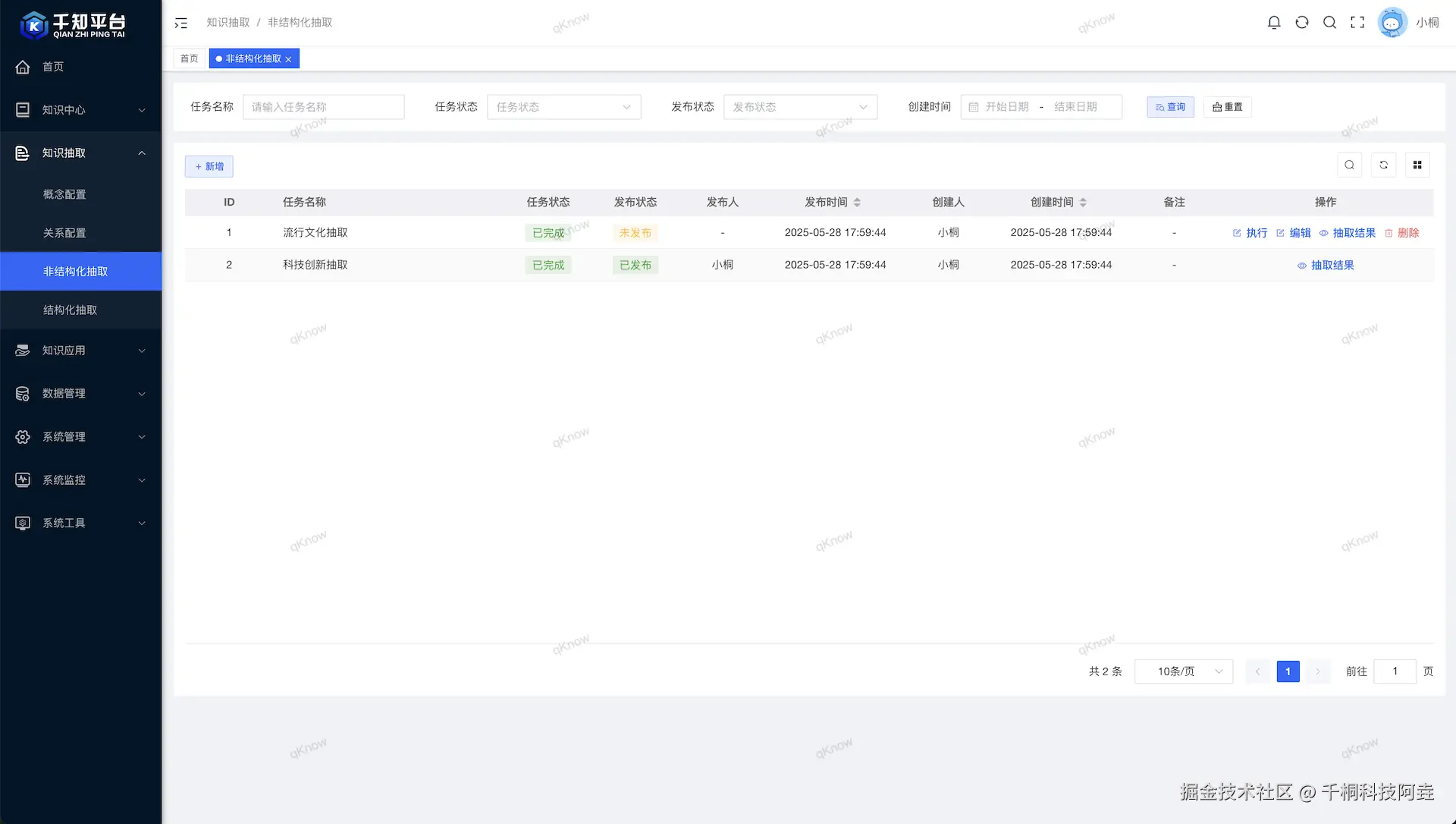
Task: Open the 任务状态 dropdown
Action: (563, 107)
